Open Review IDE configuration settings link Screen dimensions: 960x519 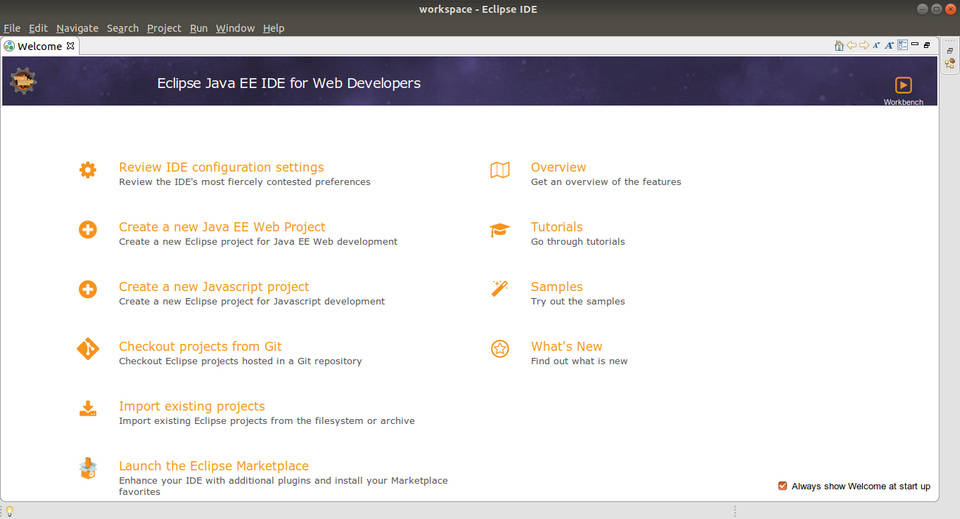click(221, 167)
